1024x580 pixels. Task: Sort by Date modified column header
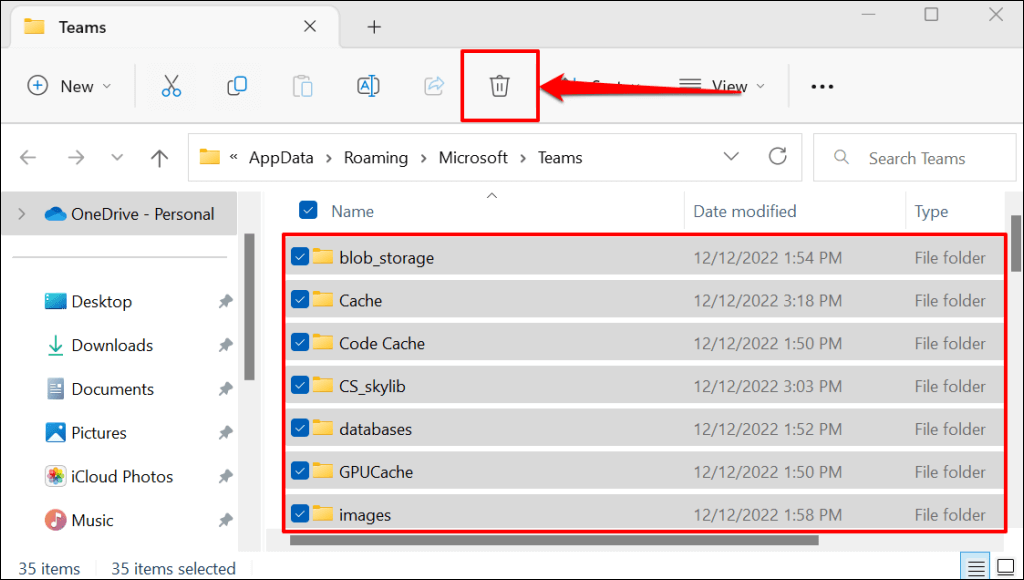[745, 211]
